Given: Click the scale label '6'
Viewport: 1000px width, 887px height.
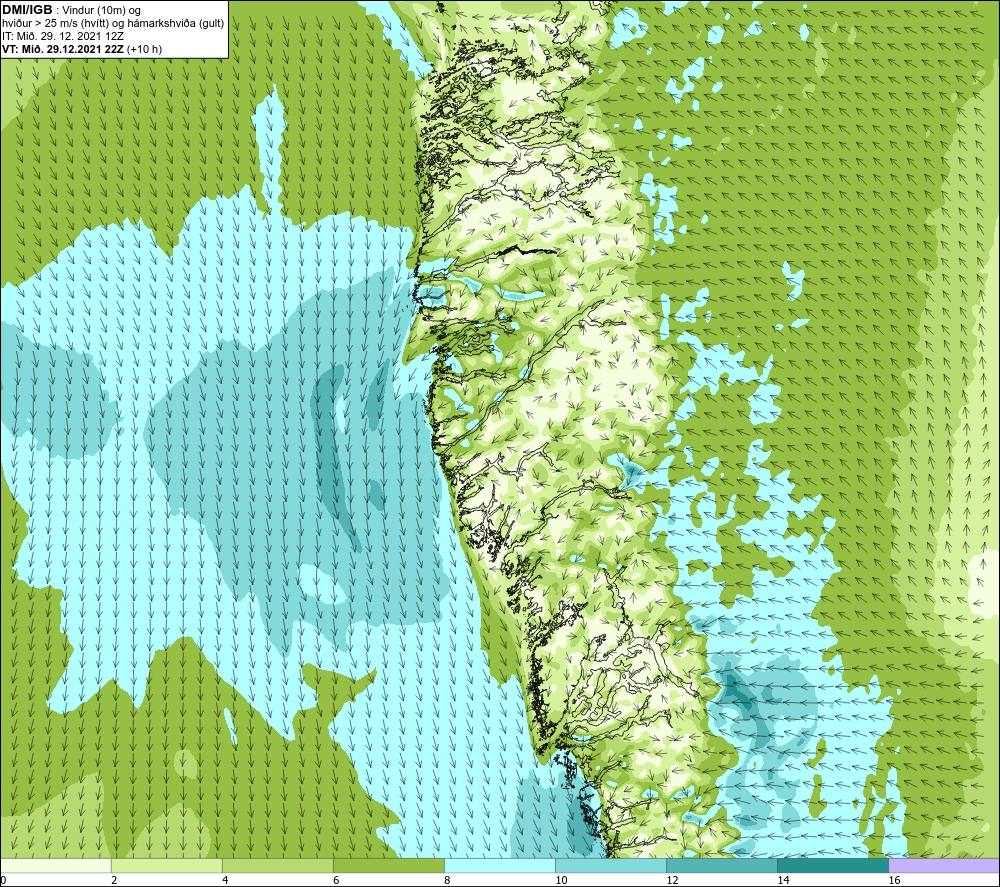Looking at the screenshot, I should pyautogui.click(x=336, y=881).
